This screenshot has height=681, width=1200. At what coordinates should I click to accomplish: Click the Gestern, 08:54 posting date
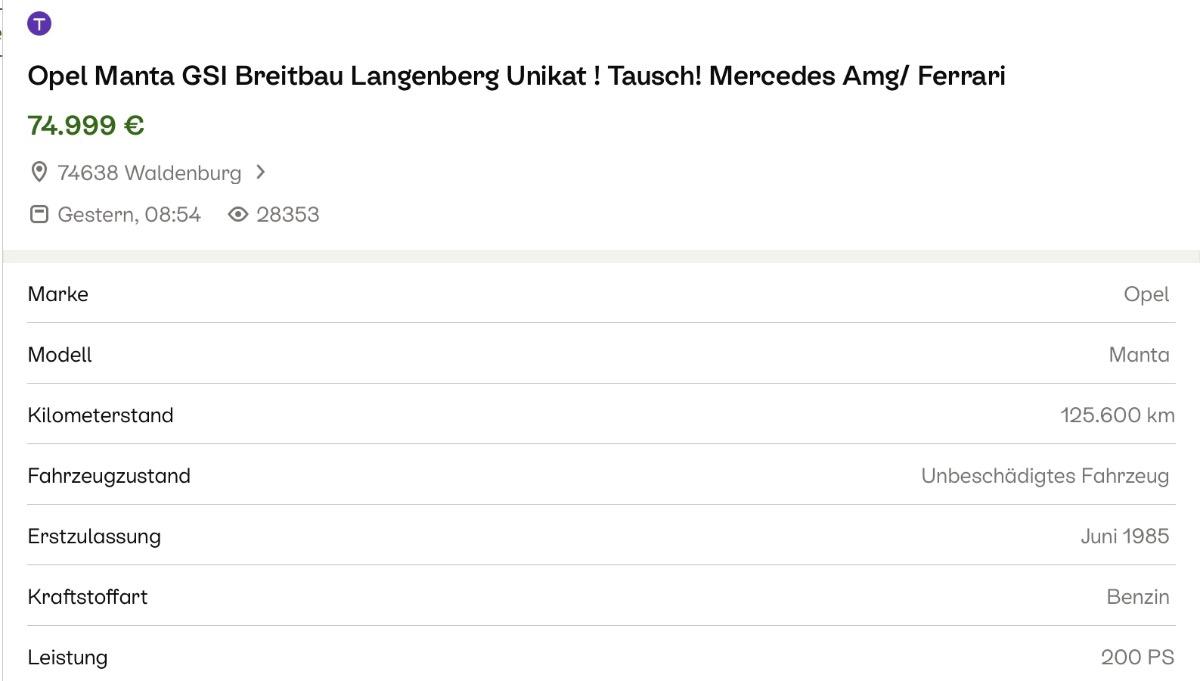click(x=129, y=214)
